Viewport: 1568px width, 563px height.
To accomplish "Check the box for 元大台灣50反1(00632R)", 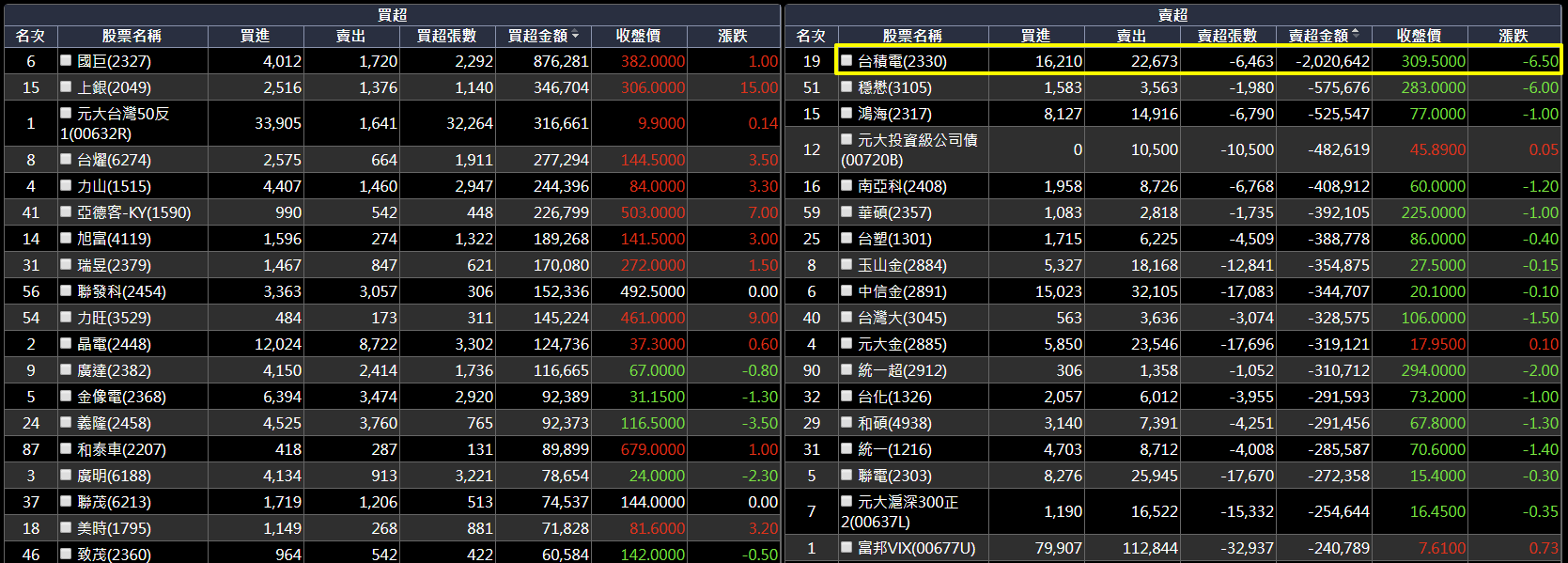I will [x=66, y=113].
